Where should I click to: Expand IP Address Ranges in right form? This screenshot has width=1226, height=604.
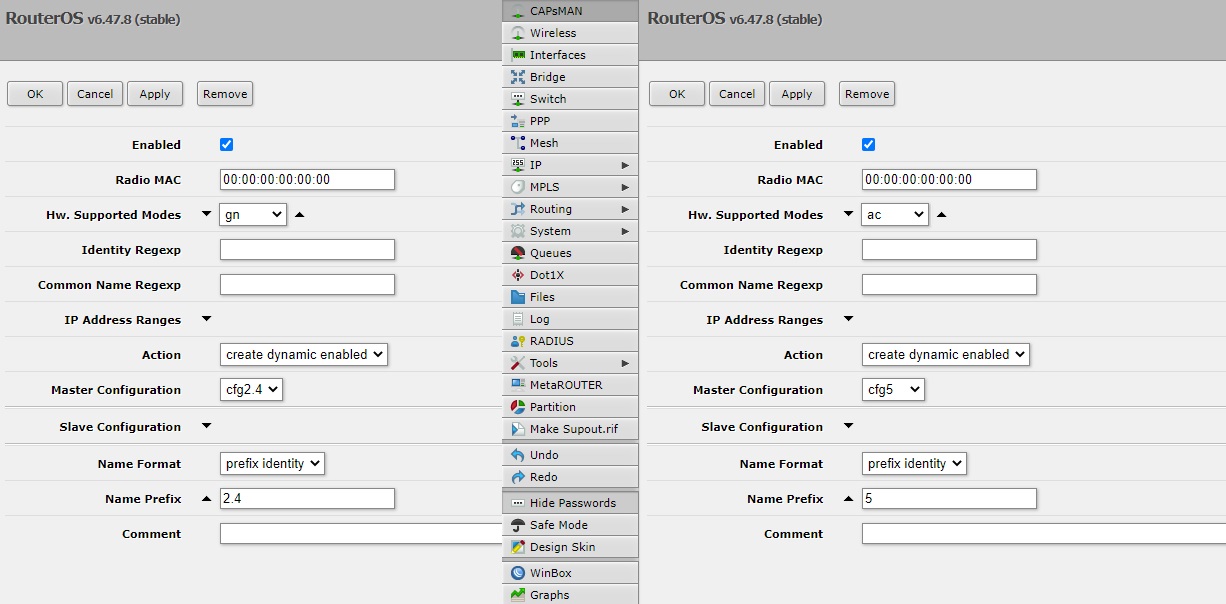point(848,319)
